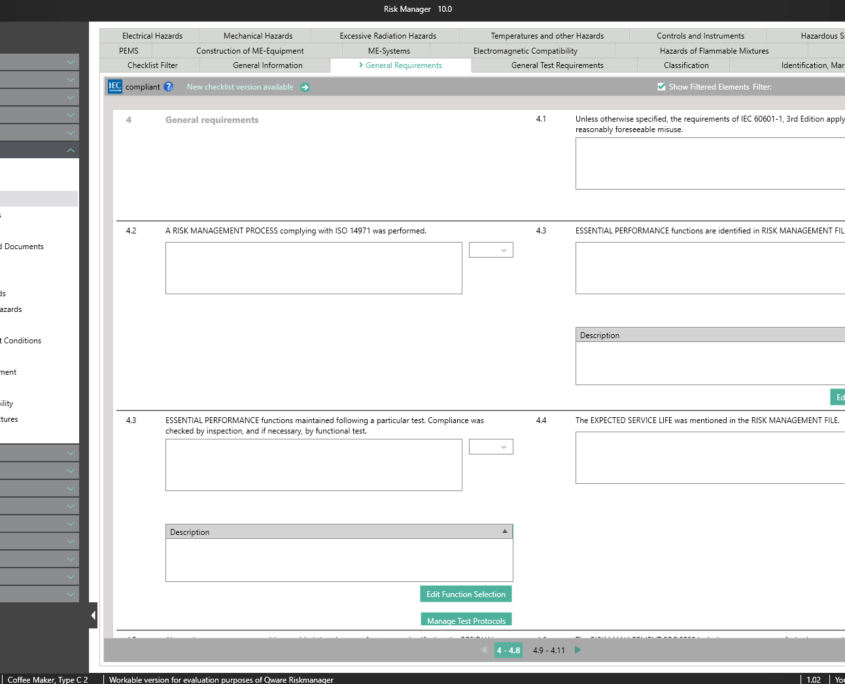Expand the topmost collapsed sidebar section
The image size is (845, 684).
click(70, 64)
